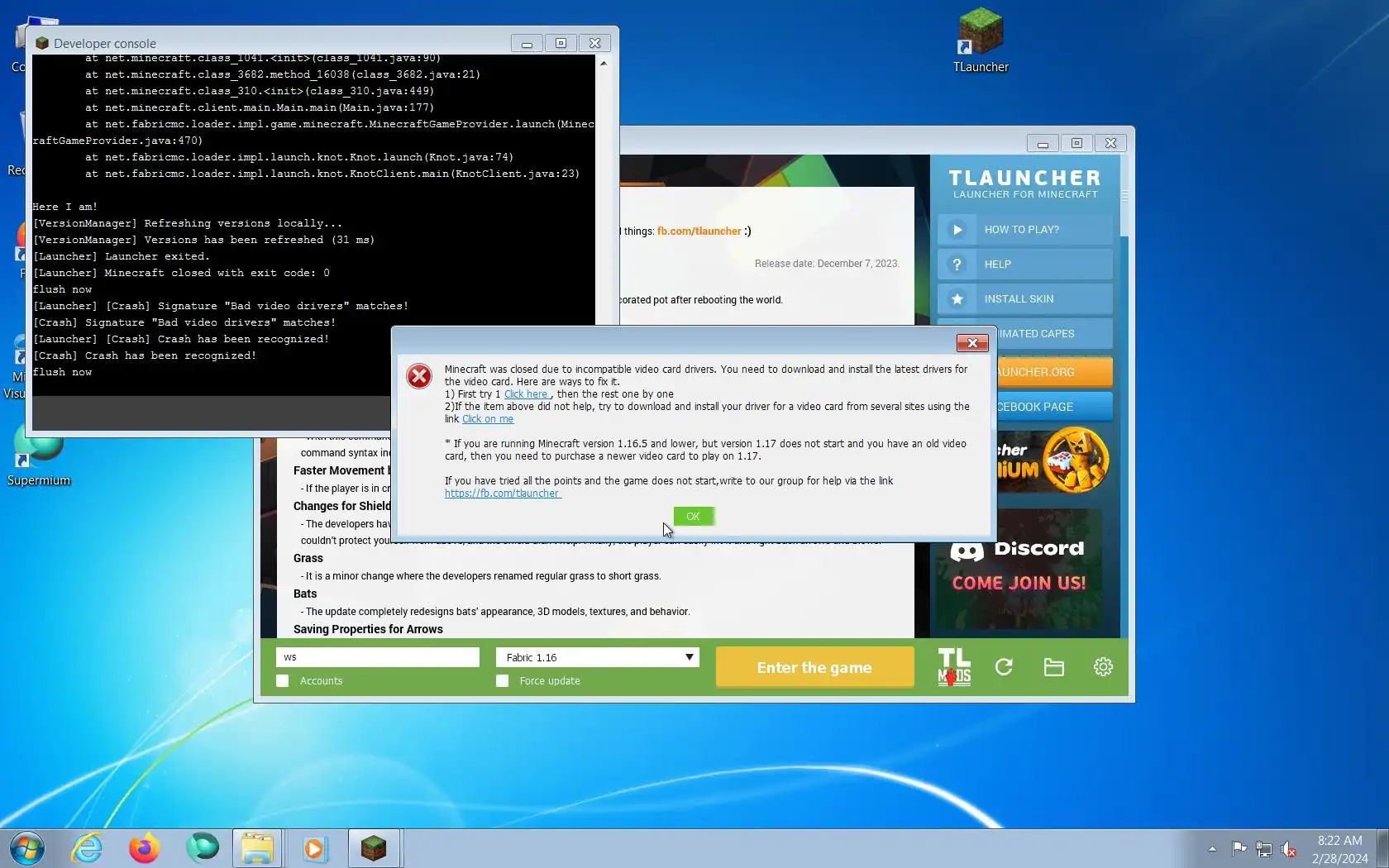Maximize the Developer console window
The height and width of the screenshot is (868, 1389).
click(561, 43)
